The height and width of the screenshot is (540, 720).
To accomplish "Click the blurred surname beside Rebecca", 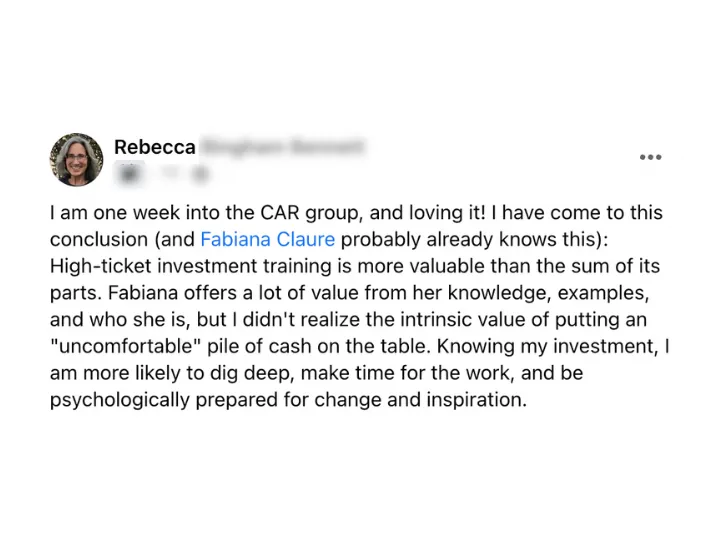I will tap(283, 146).
